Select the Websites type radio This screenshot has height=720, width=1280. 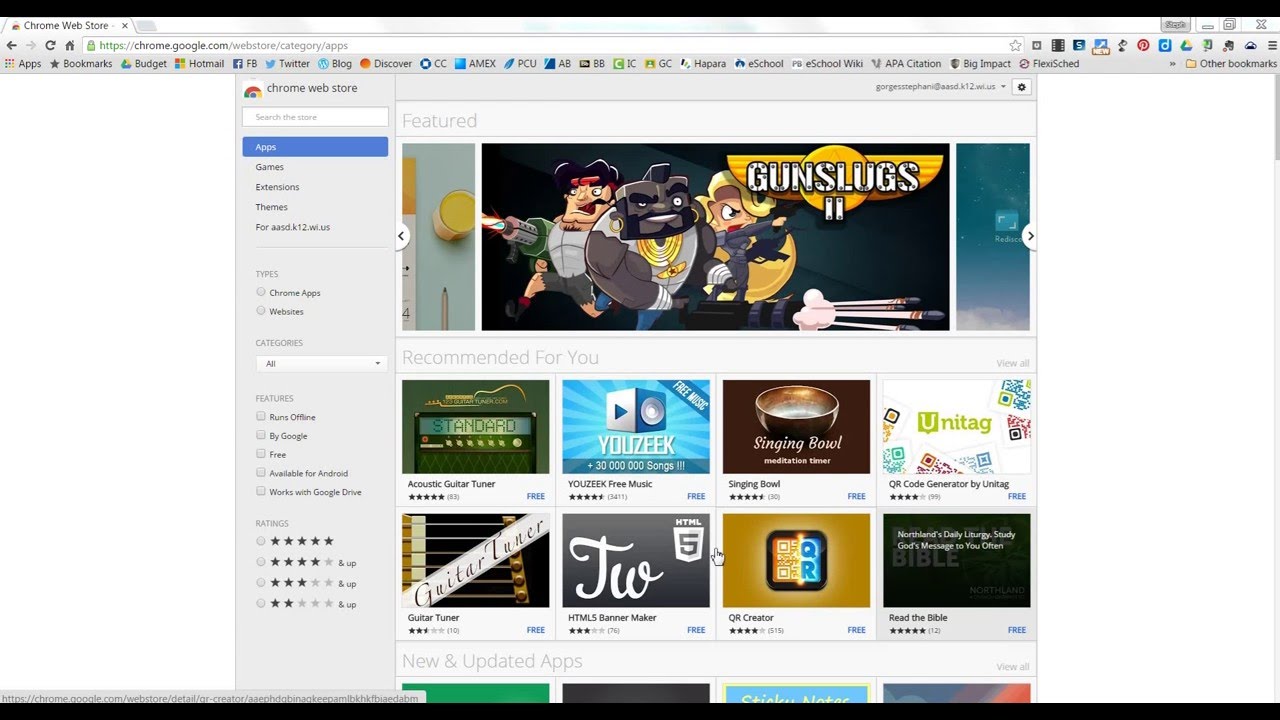tap(261, 311)
